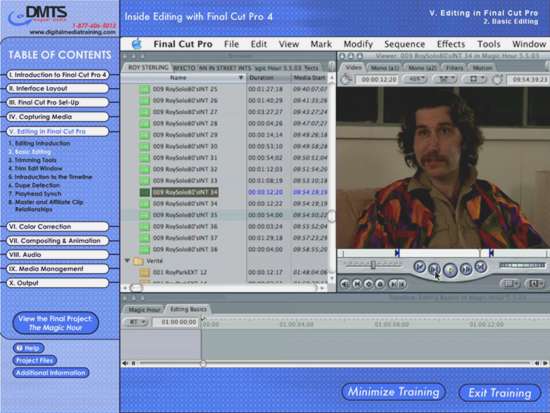Click the In point marker on Viewer scrubber
Image resolution: width=550 pixels, height=413 pixels.
pos(397,253)
